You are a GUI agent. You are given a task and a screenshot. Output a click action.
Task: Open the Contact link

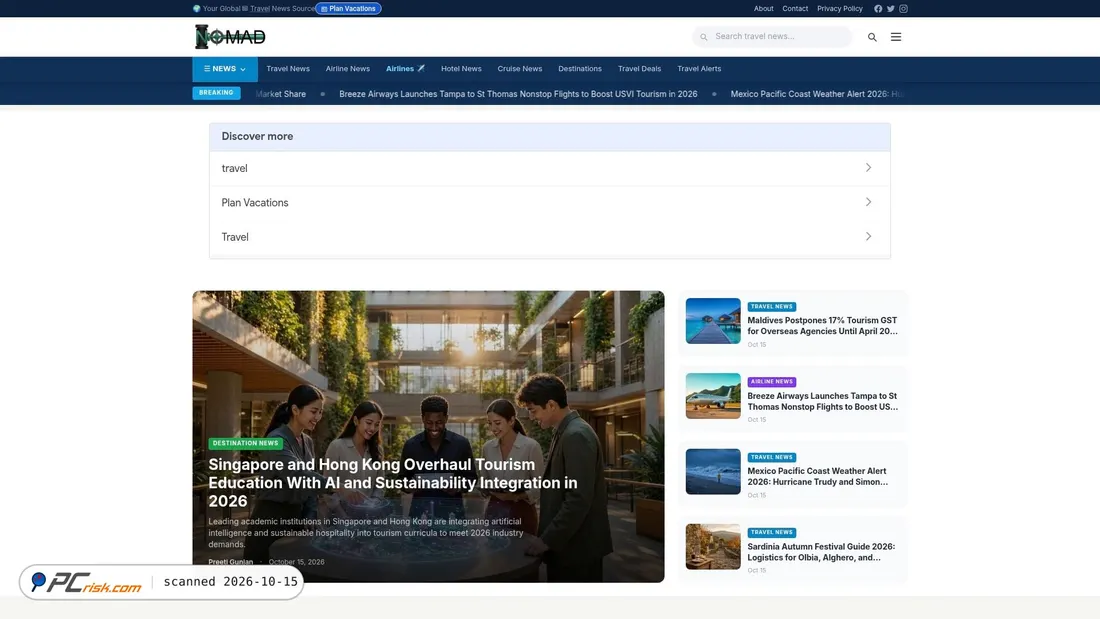tap(795, 8)
